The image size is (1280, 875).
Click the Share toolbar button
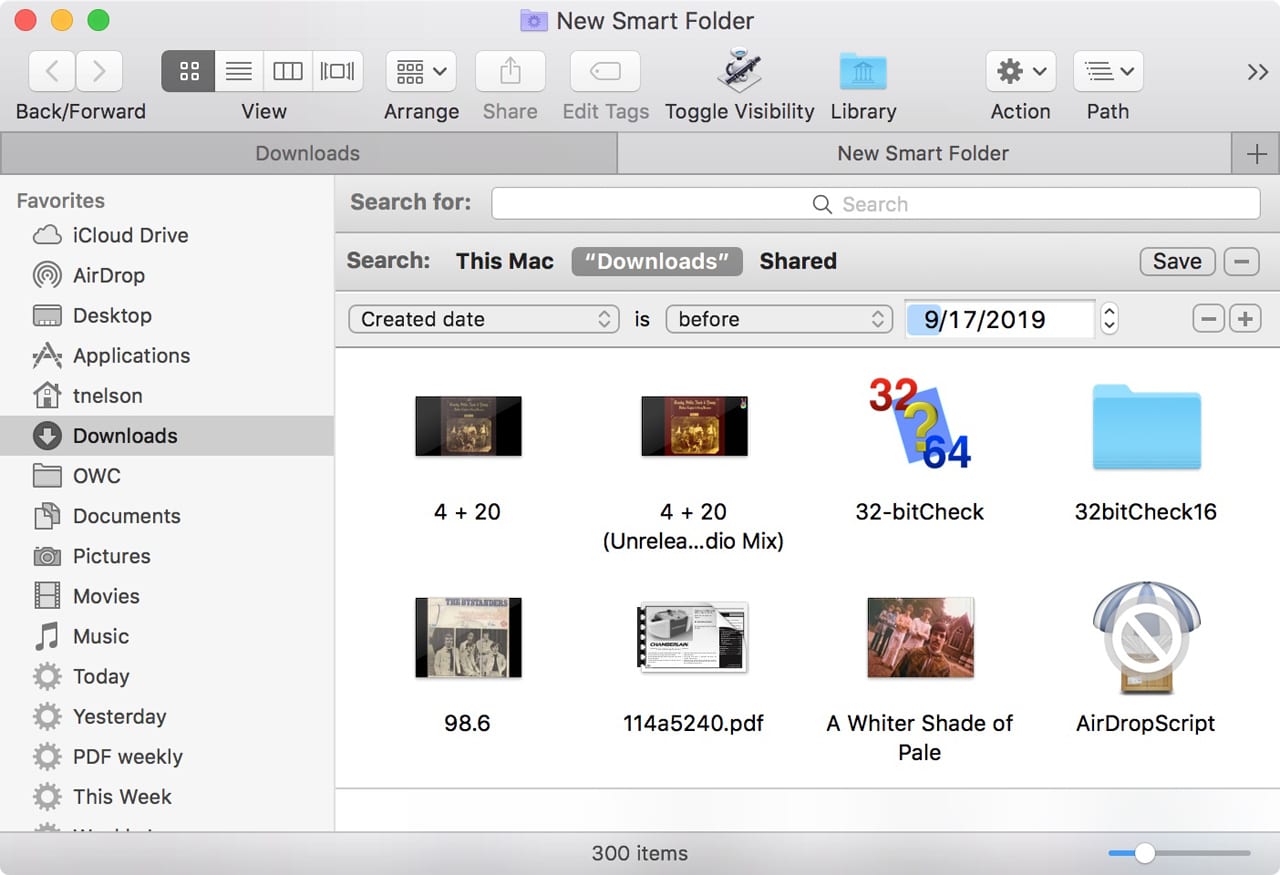coord(510,71)
